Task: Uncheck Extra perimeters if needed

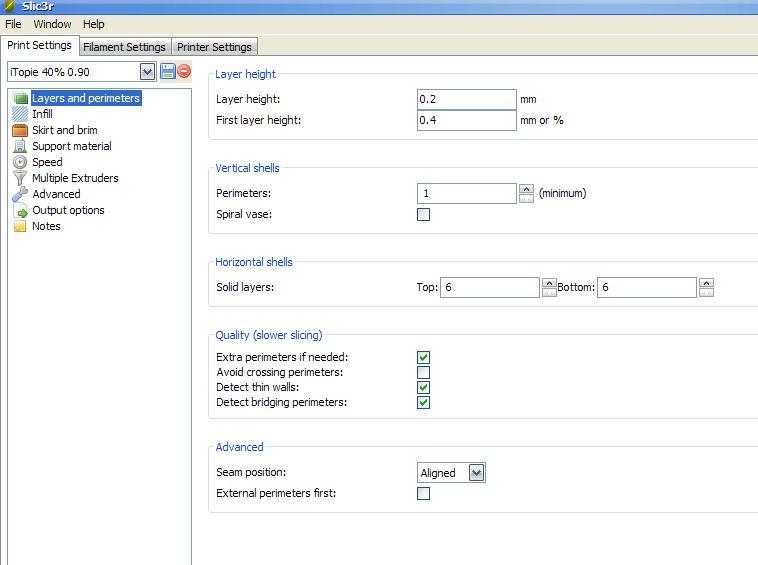Action: [423, 357]
